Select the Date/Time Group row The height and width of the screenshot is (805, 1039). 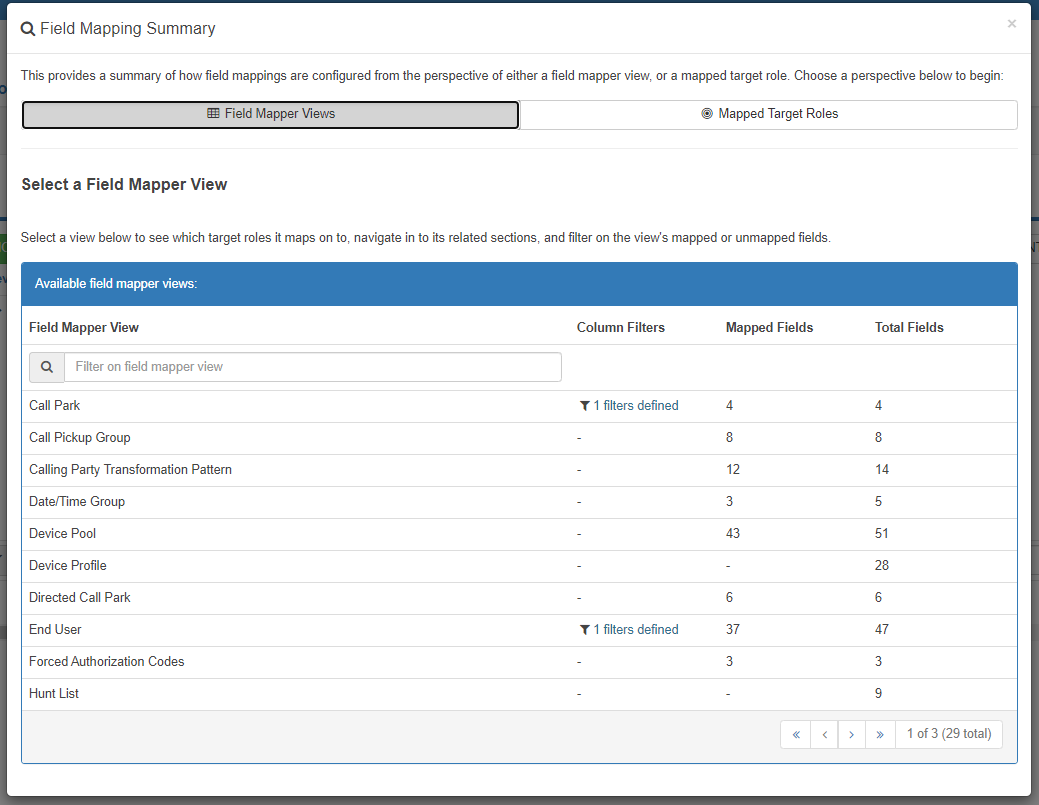point(77,502)
